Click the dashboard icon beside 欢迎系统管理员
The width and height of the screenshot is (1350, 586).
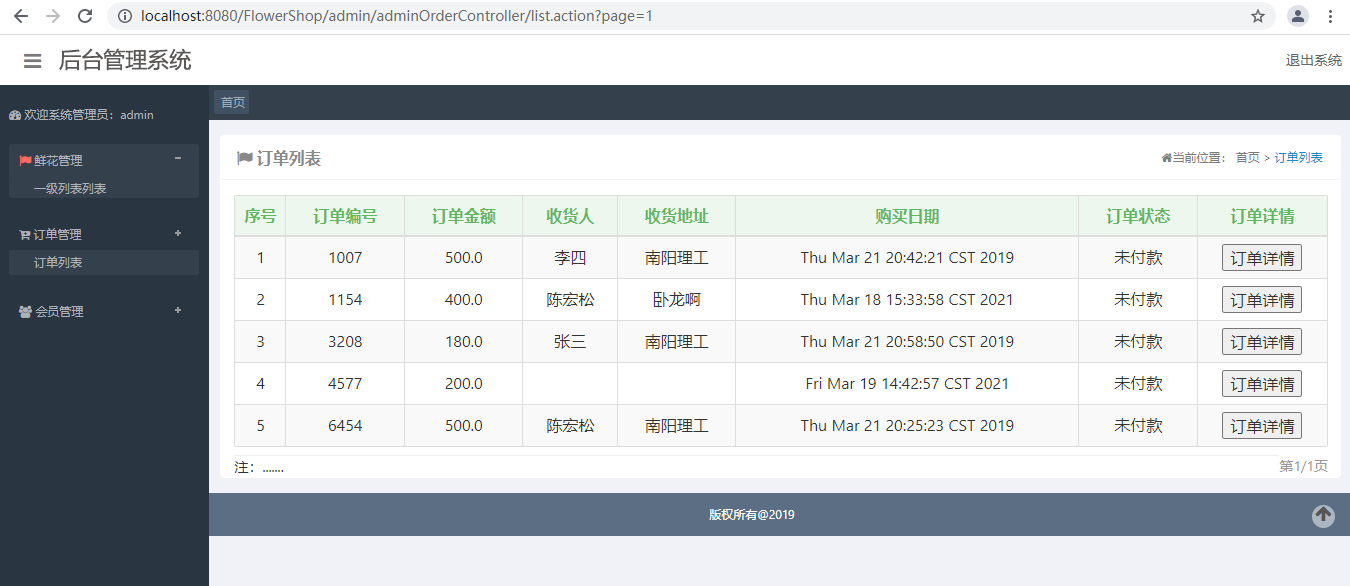[15, 115]
